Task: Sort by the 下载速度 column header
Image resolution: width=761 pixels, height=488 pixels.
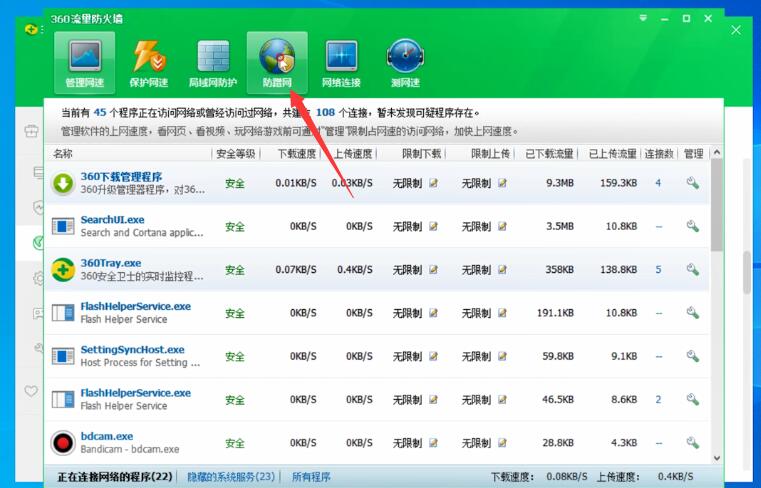Action: (x=297, y=154)
